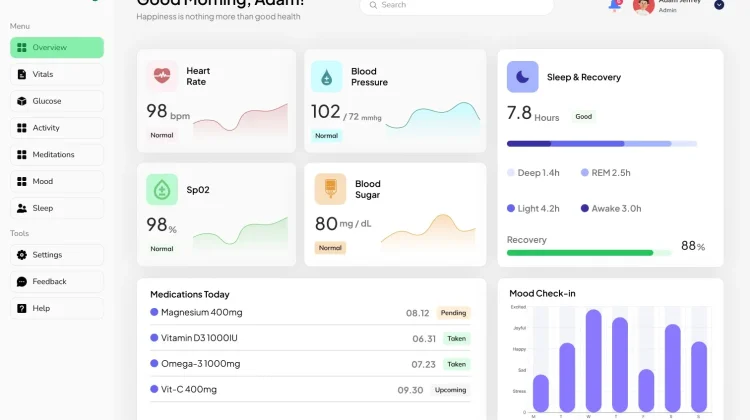
Task: Click the SpO2 Normal badge
Action: 162,249
